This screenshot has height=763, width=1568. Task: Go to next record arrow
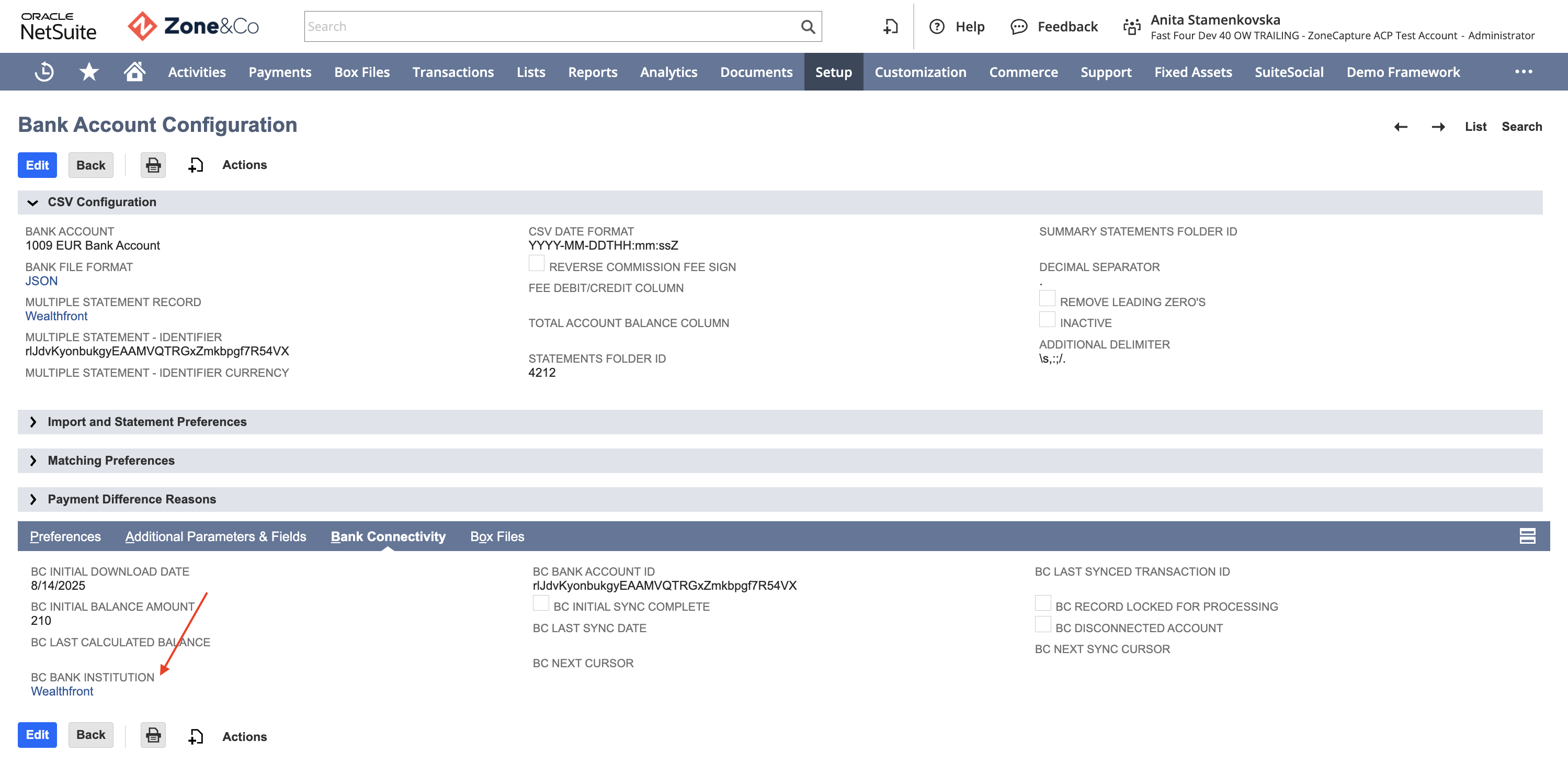(x=1438, y=127)
